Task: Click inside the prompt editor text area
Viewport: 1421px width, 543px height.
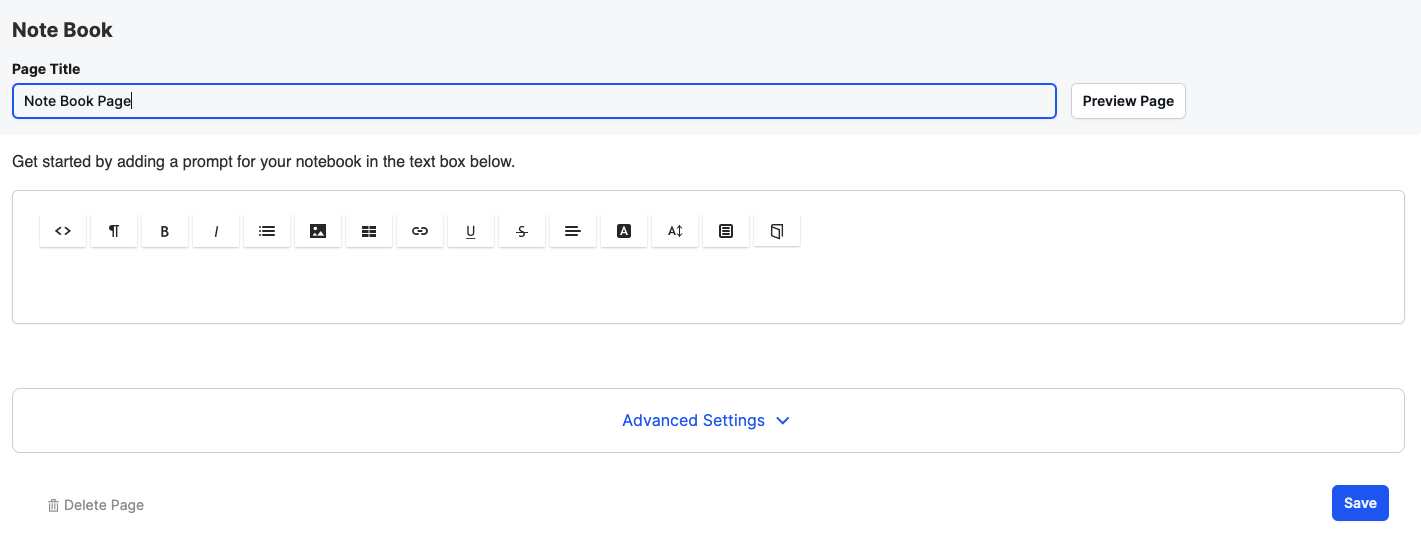Action: click(x=708, y=285)
